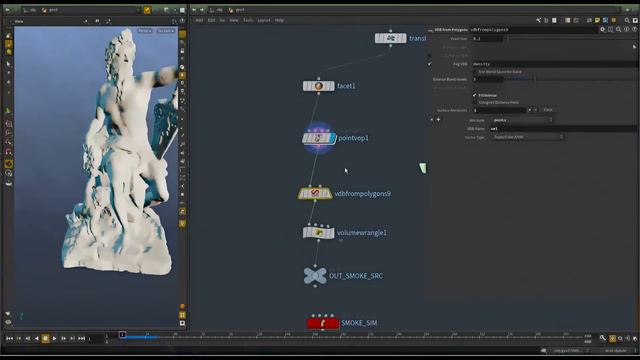Image resolution: width=640 pixels, height=360 pixels.
Task: Click the highlighted stop playback button
Action: click(45, 338)
